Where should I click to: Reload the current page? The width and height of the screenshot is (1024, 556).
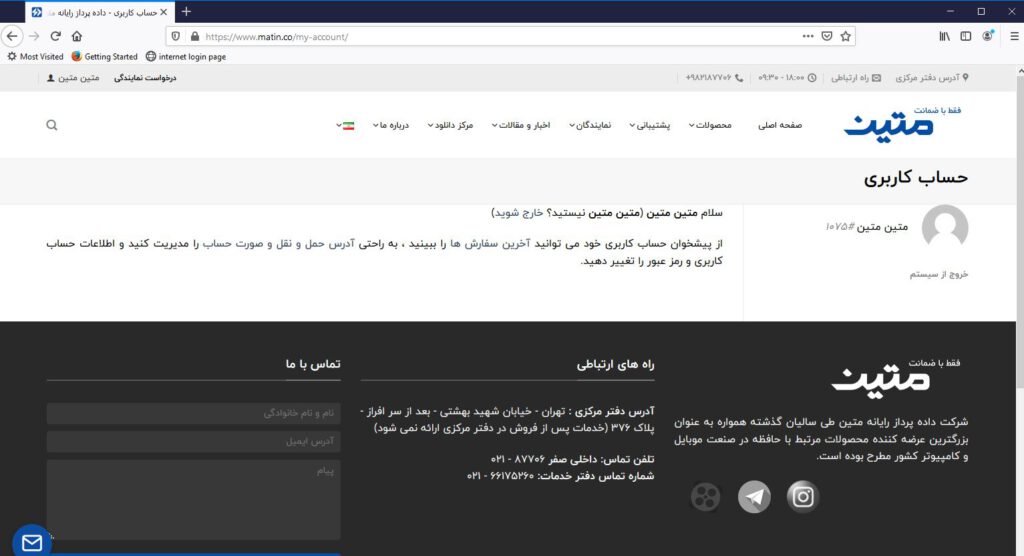click(56, 37)
